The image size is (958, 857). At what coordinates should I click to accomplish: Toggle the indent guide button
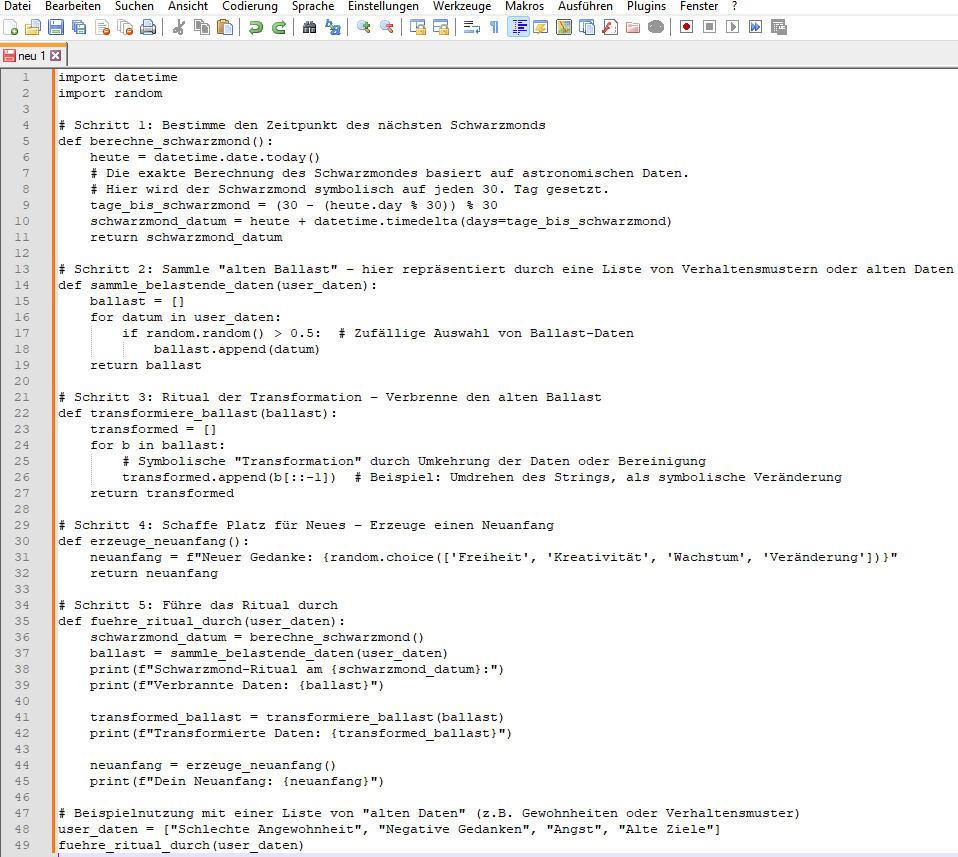tap(518, 27)
